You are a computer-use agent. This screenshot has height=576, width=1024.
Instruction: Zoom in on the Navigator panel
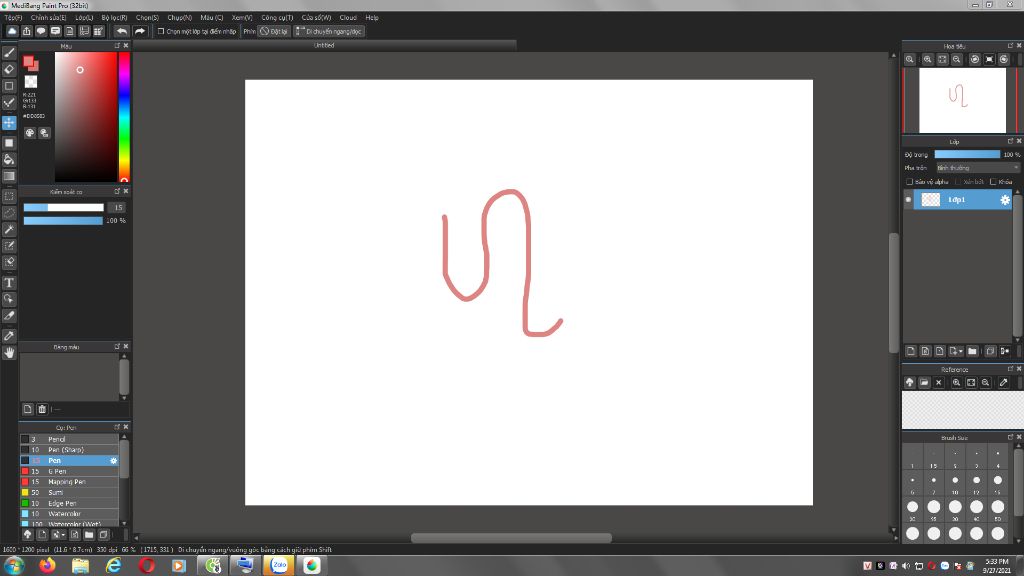pos(927,59)
